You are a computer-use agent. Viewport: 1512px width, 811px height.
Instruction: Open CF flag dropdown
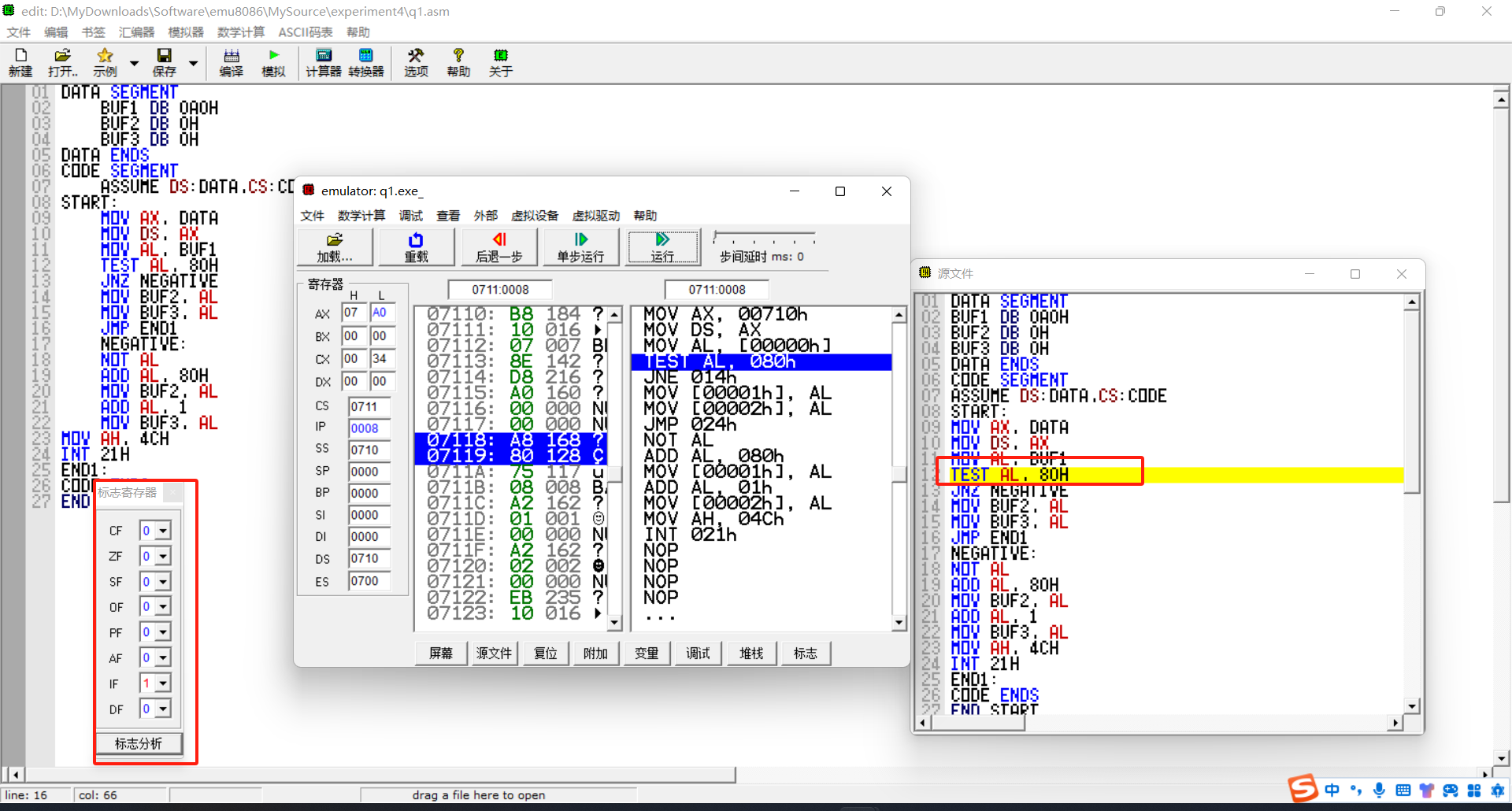tap(163, 531)
